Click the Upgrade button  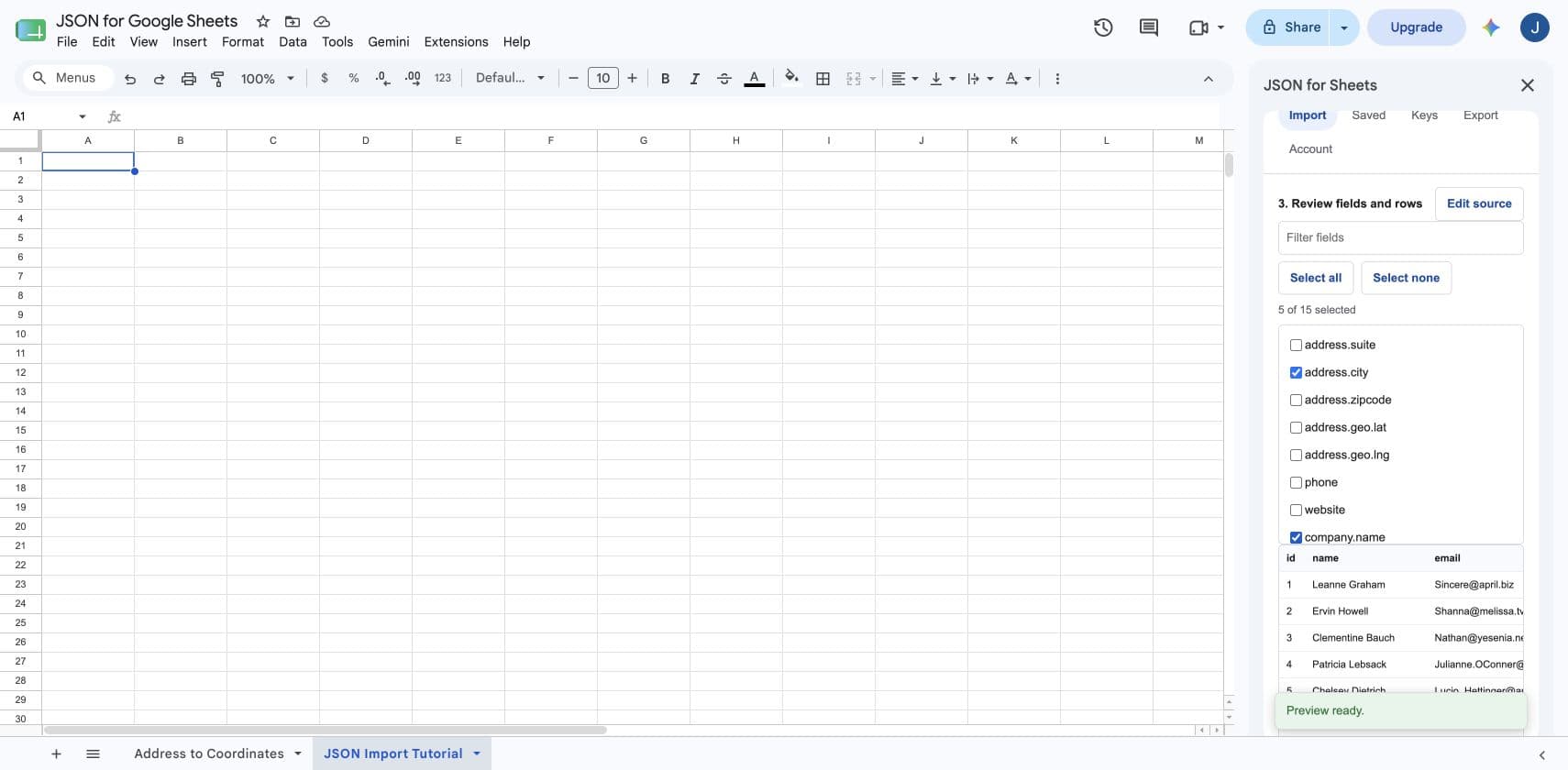click(x=1416, y=27)
